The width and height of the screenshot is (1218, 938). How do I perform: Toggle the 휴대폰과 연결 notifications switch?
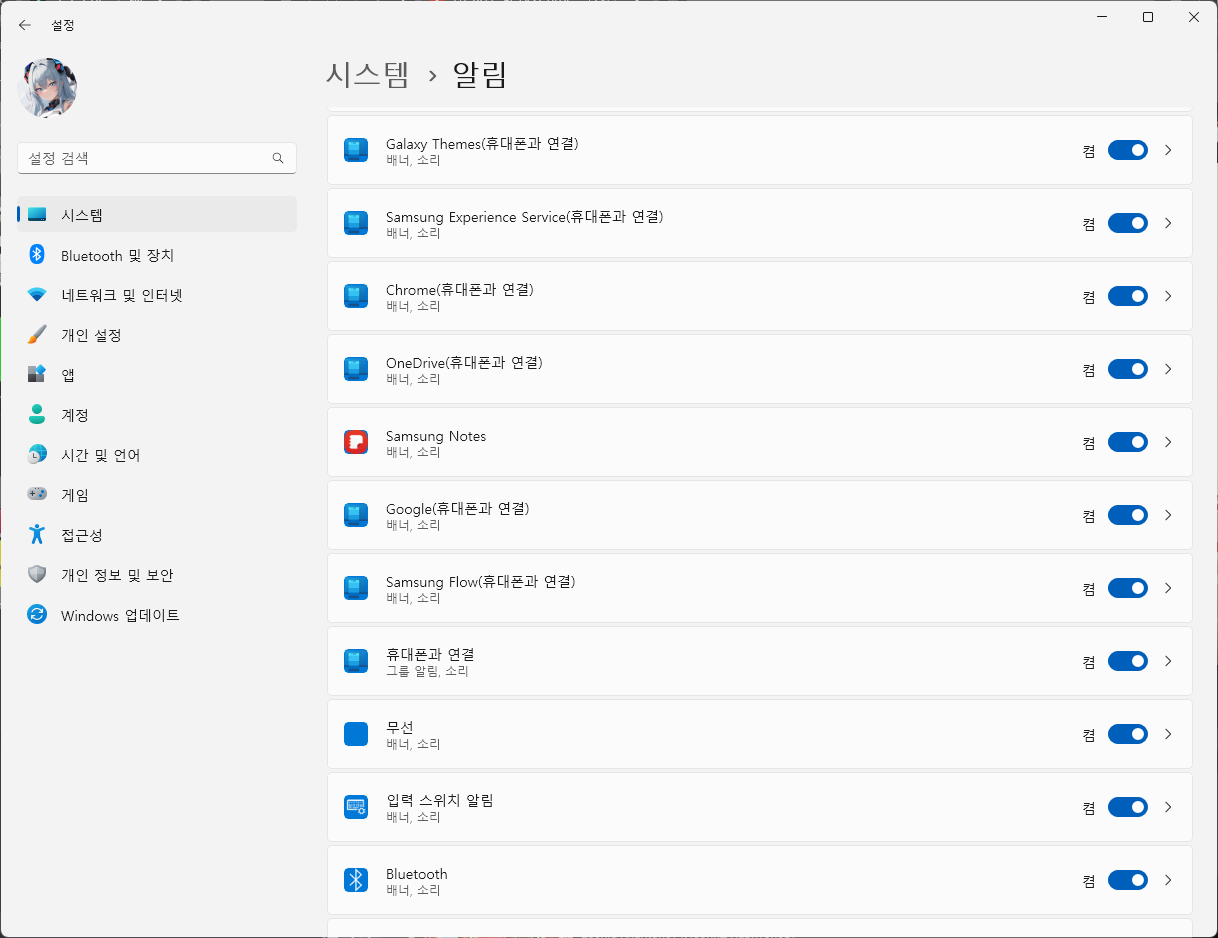click(1127, 661)
